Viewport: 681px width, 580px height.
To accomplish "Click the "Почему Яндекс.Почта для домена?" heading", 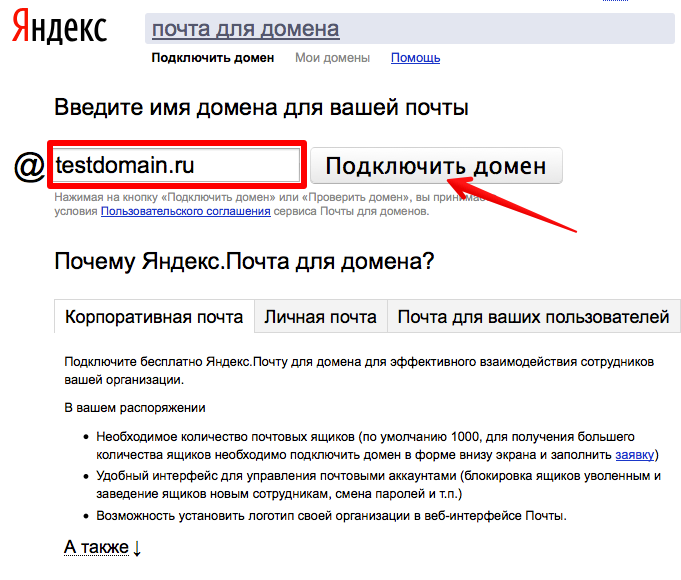I will (x=244, y=263).
